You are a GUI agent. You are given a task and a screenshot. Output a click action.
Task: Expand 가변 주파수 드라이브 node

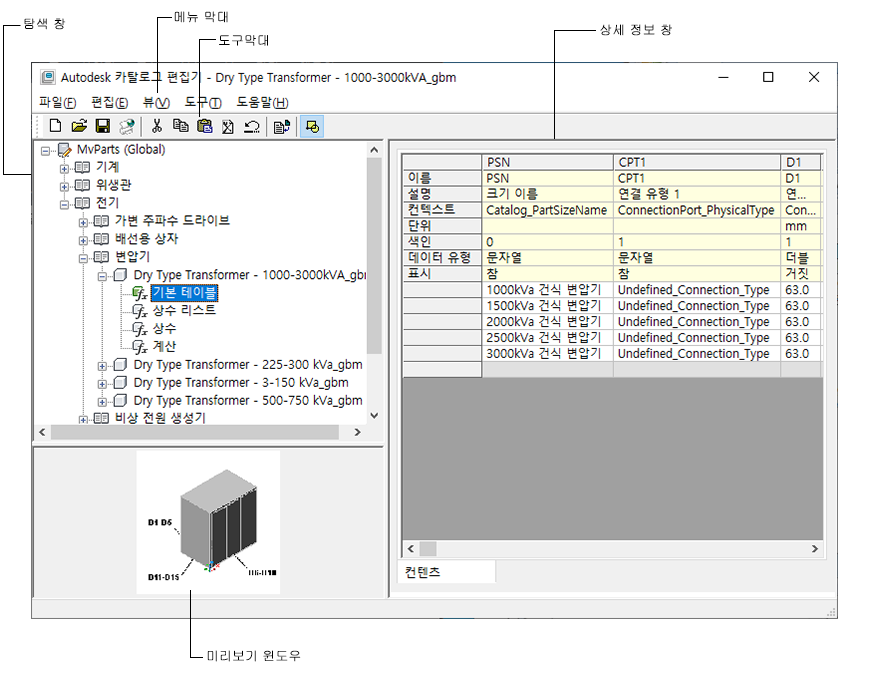point(83,223)
